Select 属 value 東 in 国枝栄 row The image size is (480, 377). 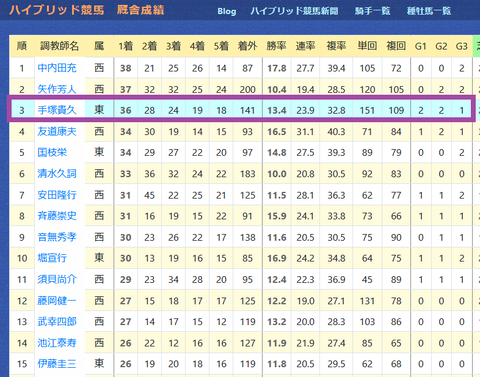tap(99, 152)
